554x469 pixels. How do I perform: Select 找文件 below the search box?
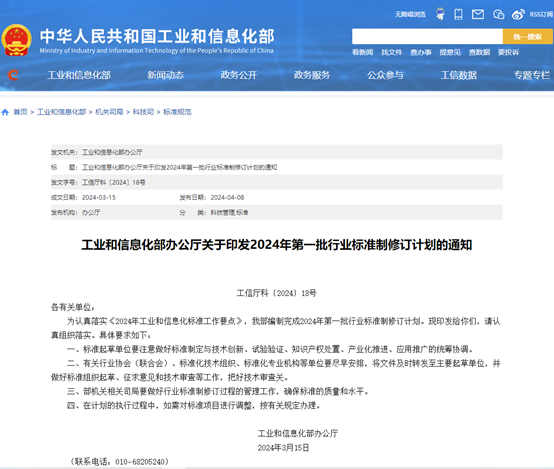(x=392, y=52)
